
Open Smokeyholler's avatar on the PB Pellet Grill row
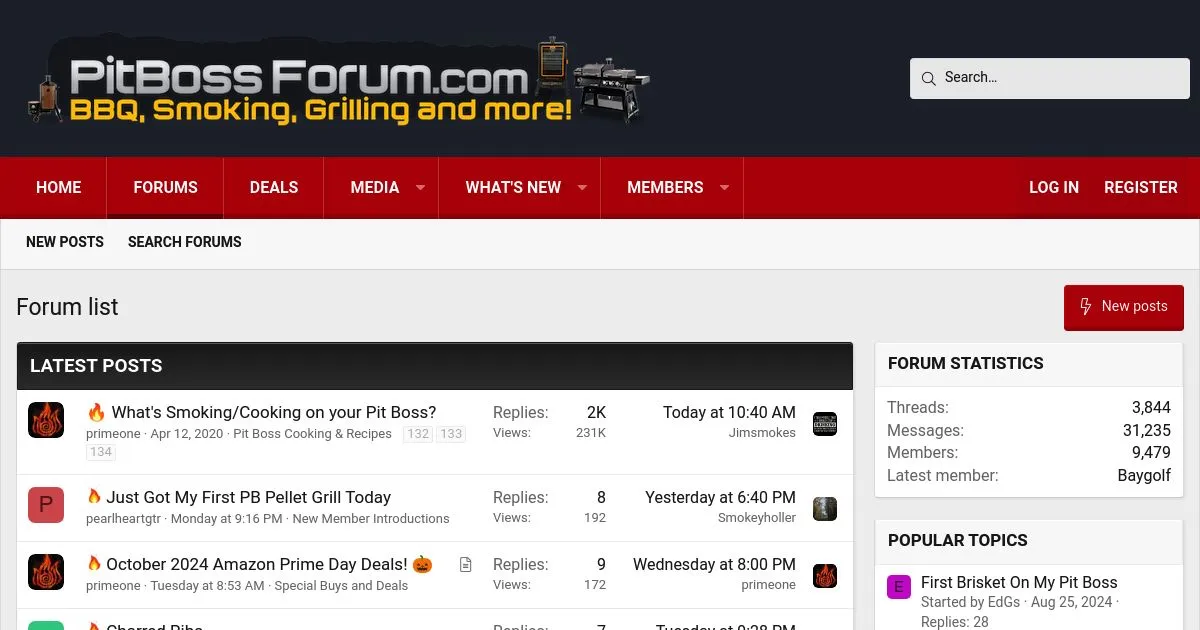coord(825,508)
